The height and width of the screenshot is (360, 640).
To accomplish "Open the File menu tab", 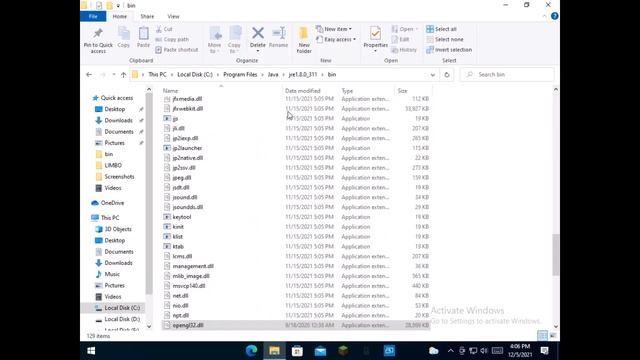I will (93, 16).
